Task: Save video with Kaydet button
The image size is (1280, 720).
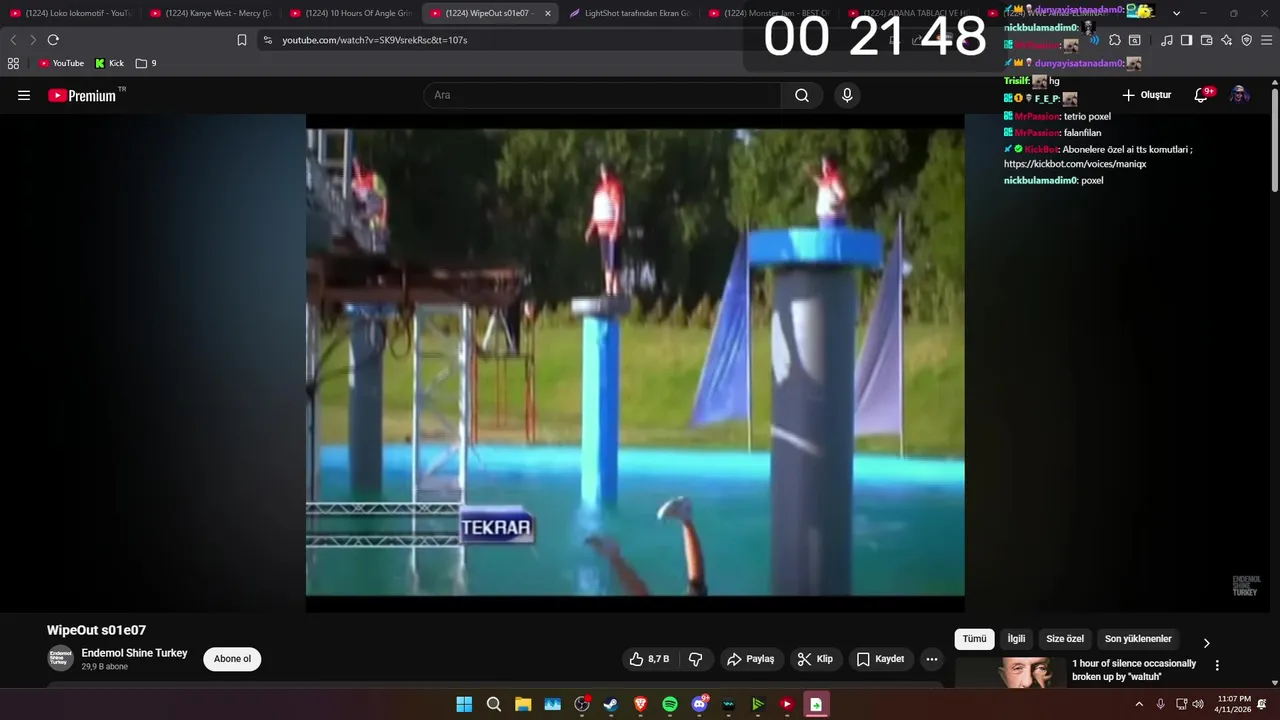Action: 880,659
